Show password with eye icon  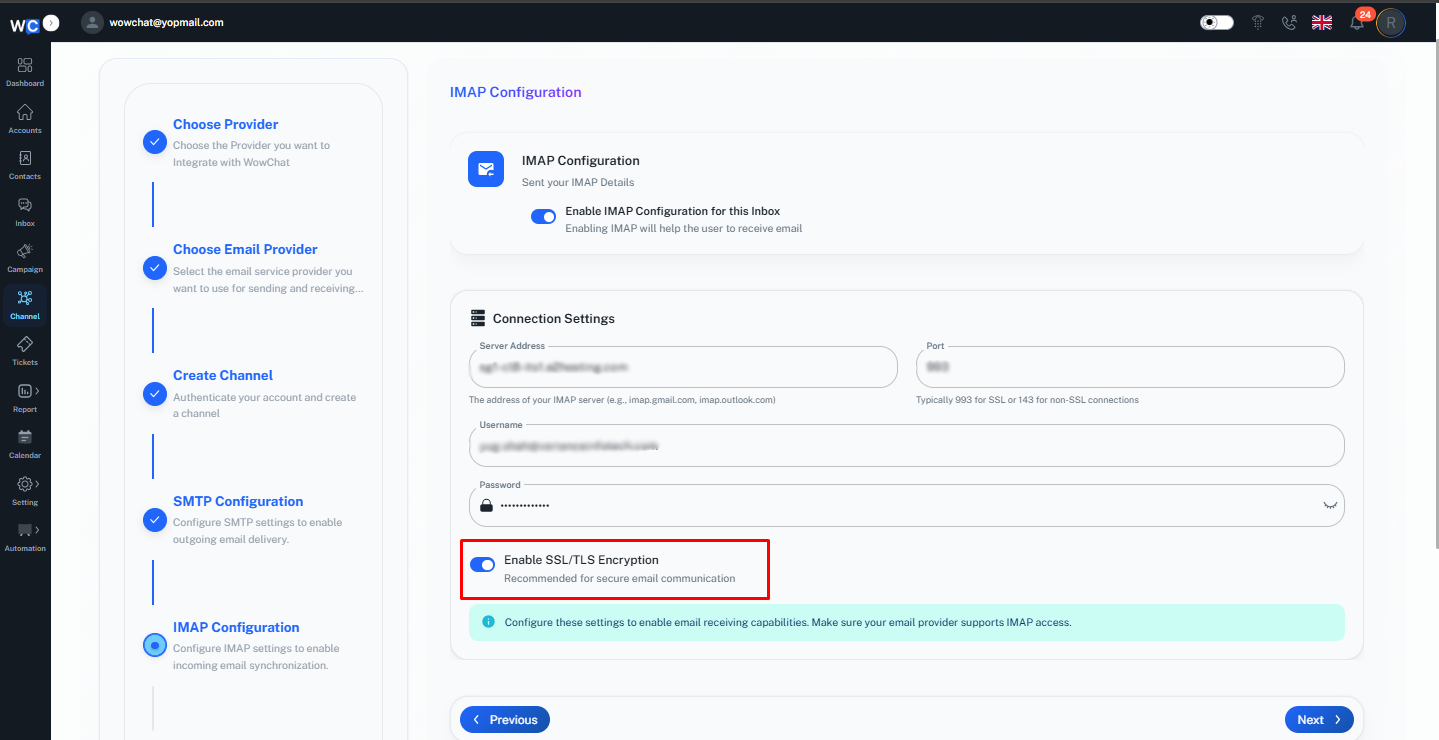click(1330, 505)
